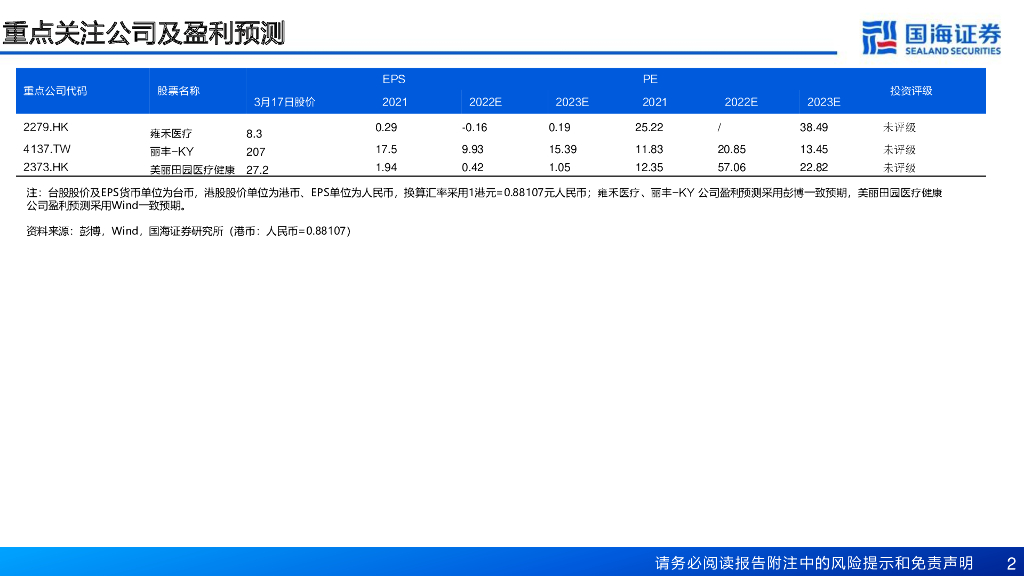This screenshot has height=576, width=1024.
Task: Click the 3月17日股价 column header
Action: click(x=285, y=102)
